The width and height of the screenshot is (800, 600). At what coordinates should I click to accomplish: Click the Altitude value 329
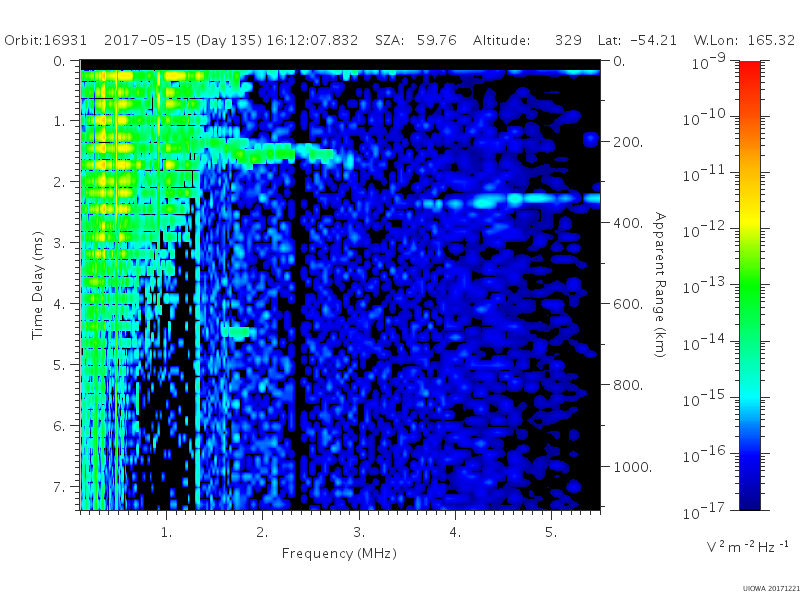(x=568, y=40)
